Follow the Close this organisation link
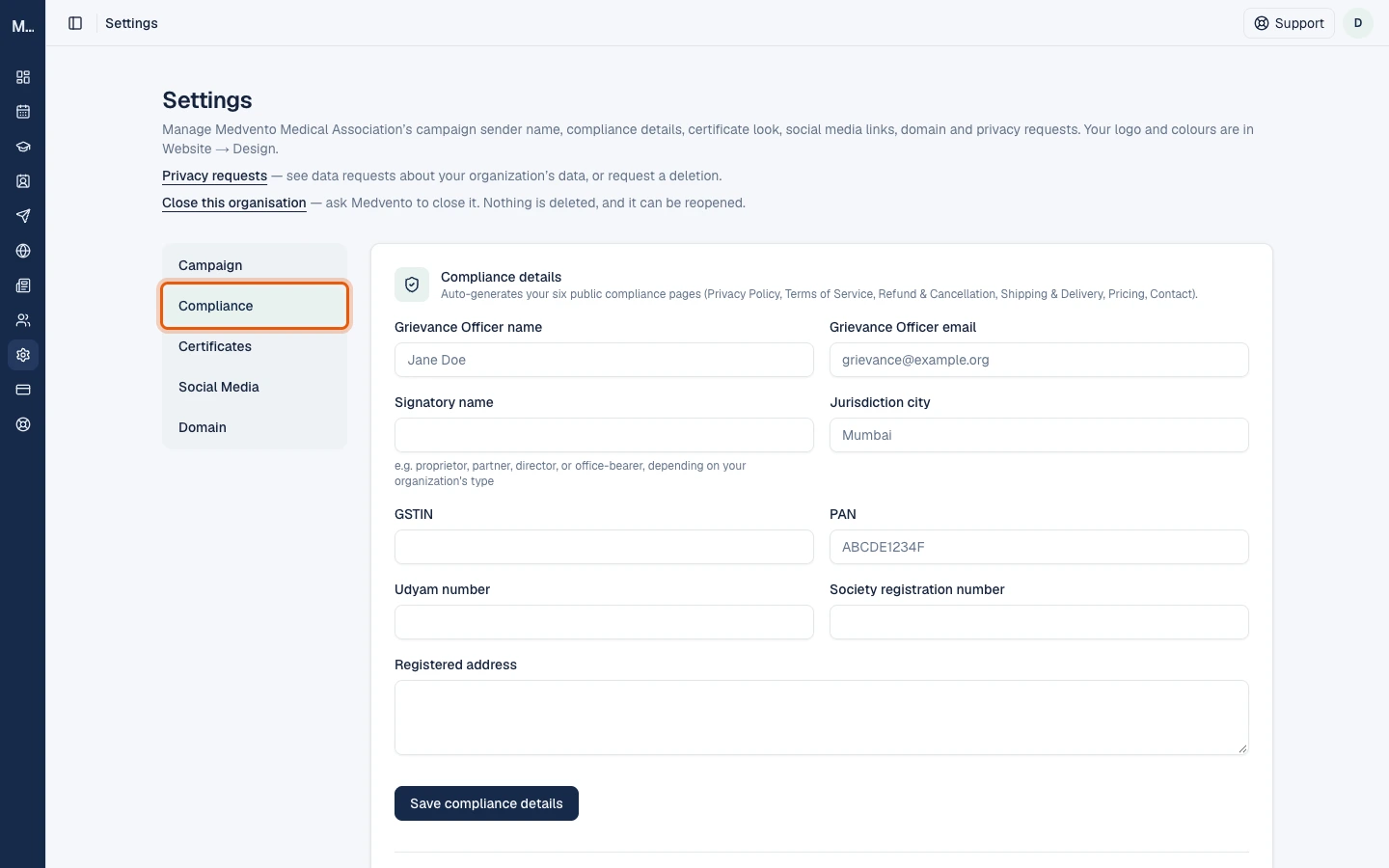Screen dimensions: 1389x868 (x=234, y=203)
